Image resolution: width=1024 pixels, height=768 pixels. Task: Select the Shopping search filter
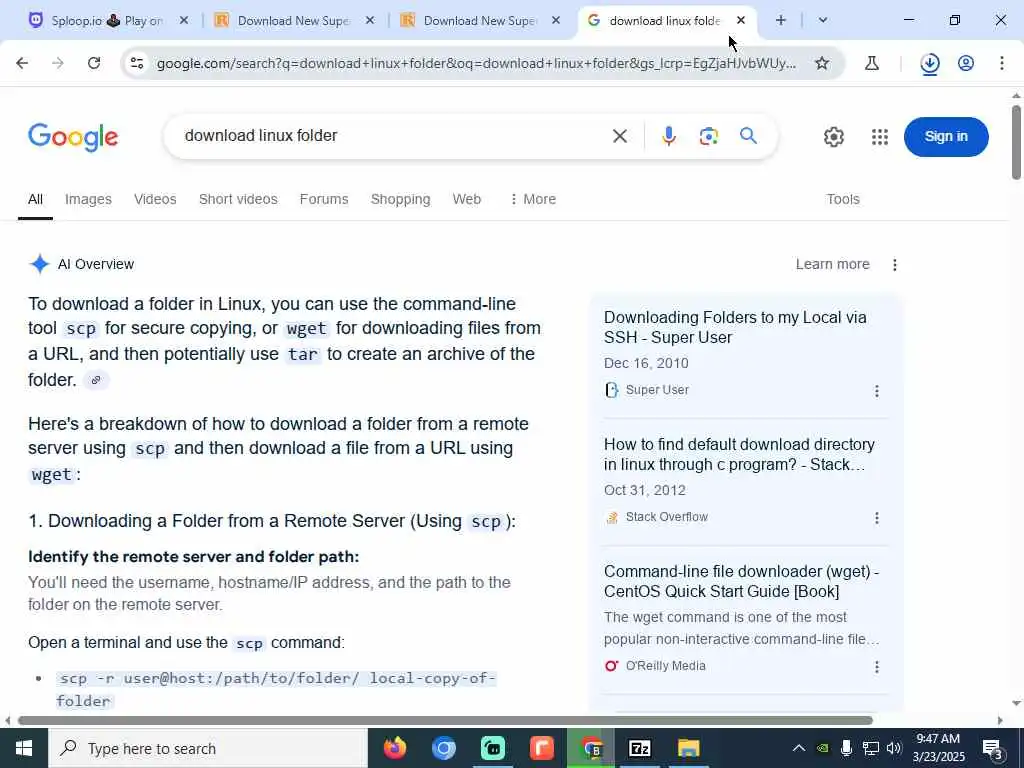coord(400,199)
